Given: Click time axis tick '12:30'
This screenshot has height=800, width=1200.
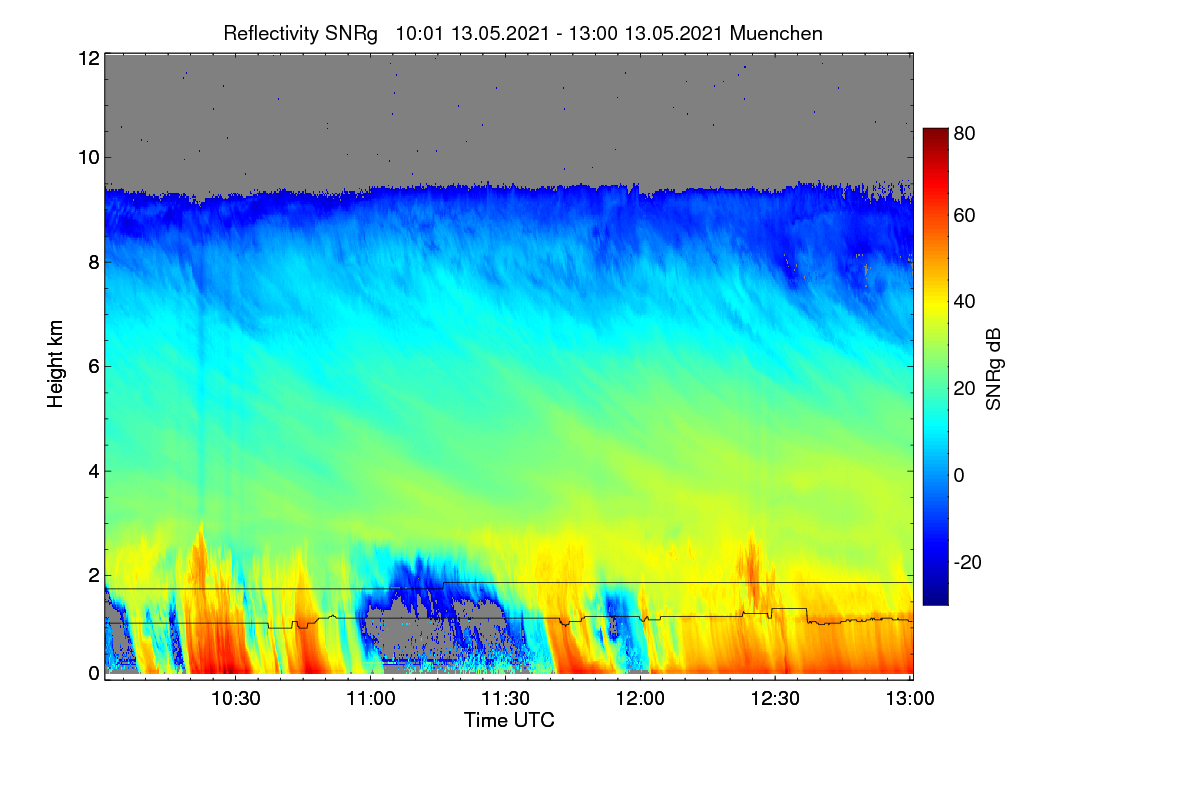Looking at the screenshot, I should coord(776,700).
